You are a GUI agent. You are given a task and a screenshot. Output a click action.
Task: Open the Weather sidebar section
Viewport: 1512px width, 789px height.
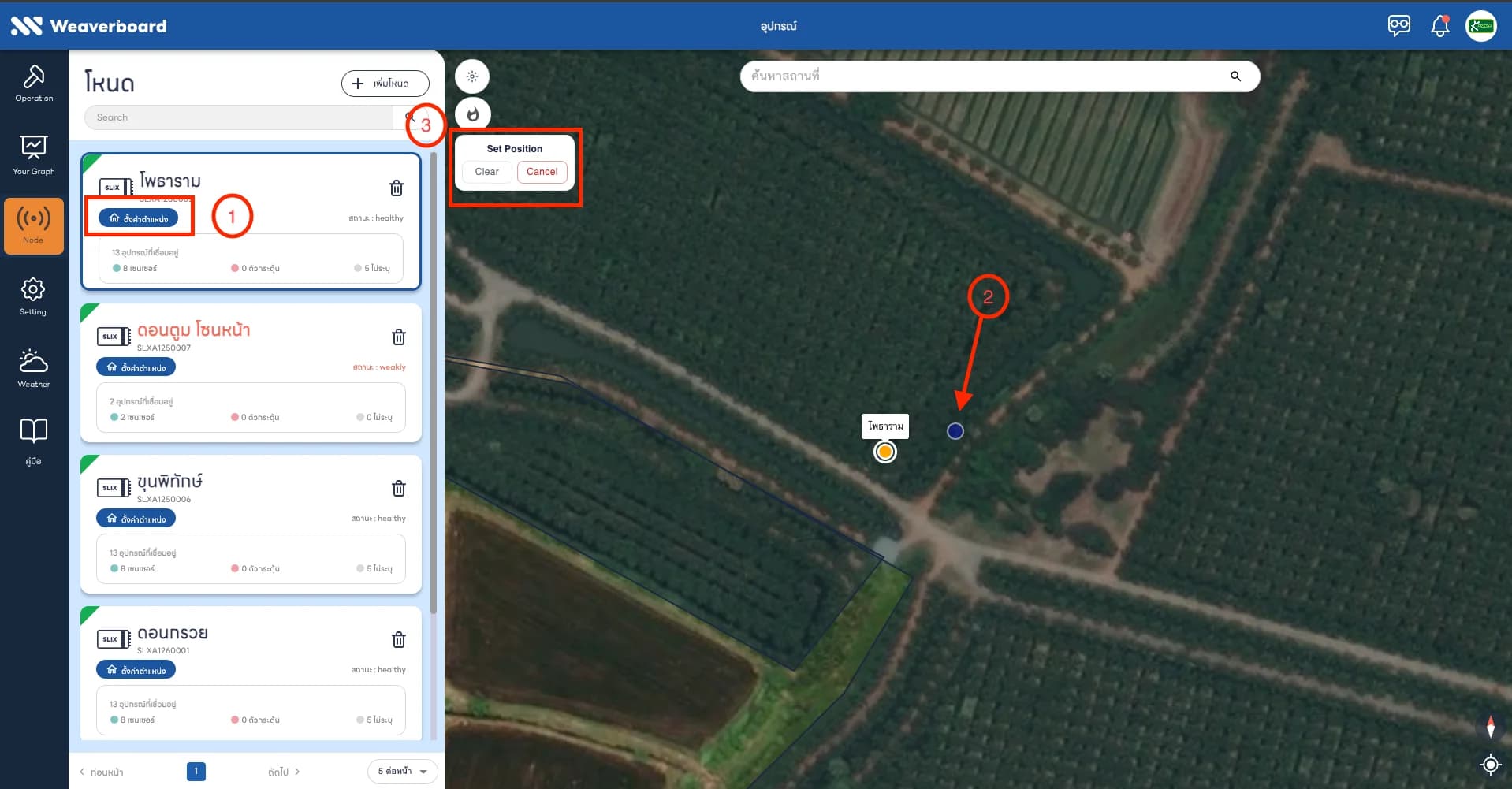click(x=34, y=368)
